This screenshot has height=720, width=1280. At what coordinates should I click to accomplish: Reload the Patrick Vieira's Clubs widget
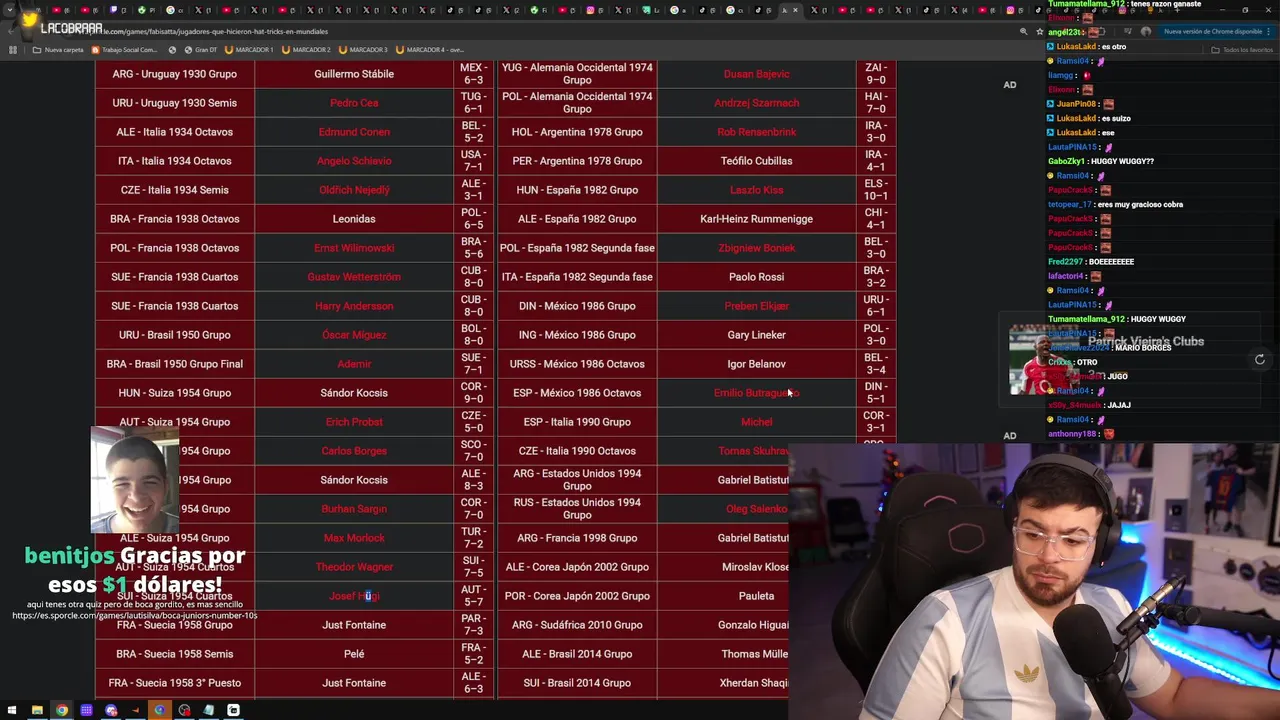1260,360
